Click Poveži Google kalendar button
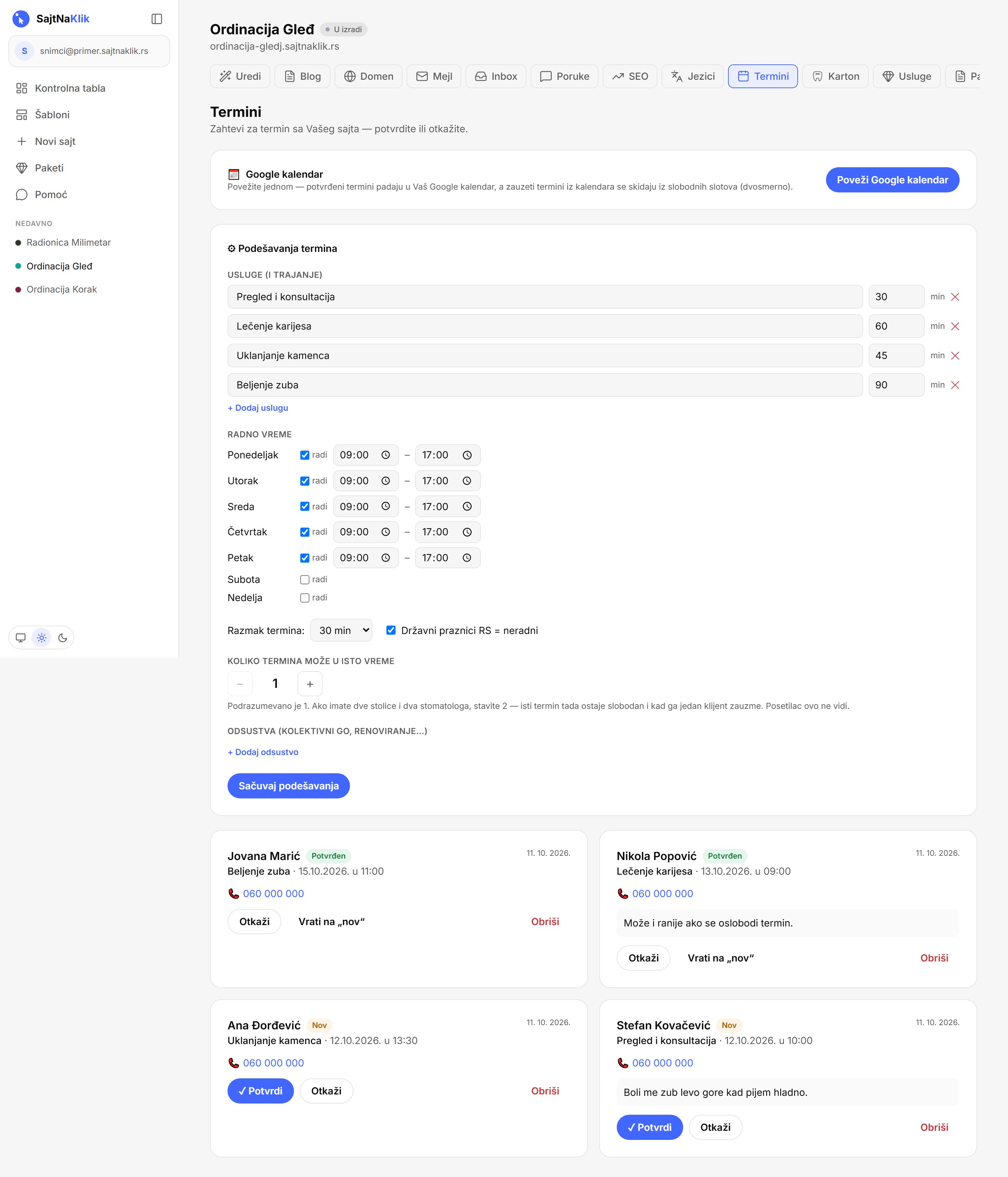 (892, 180)
